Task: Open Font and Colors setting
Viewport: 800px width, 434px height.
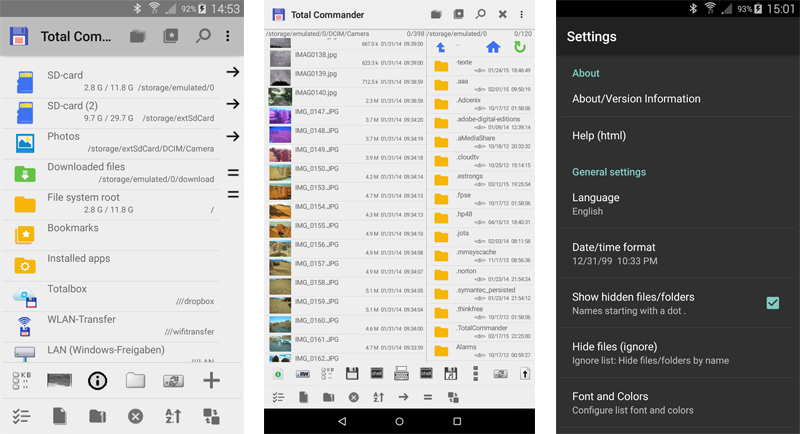Action: (678, 403)
